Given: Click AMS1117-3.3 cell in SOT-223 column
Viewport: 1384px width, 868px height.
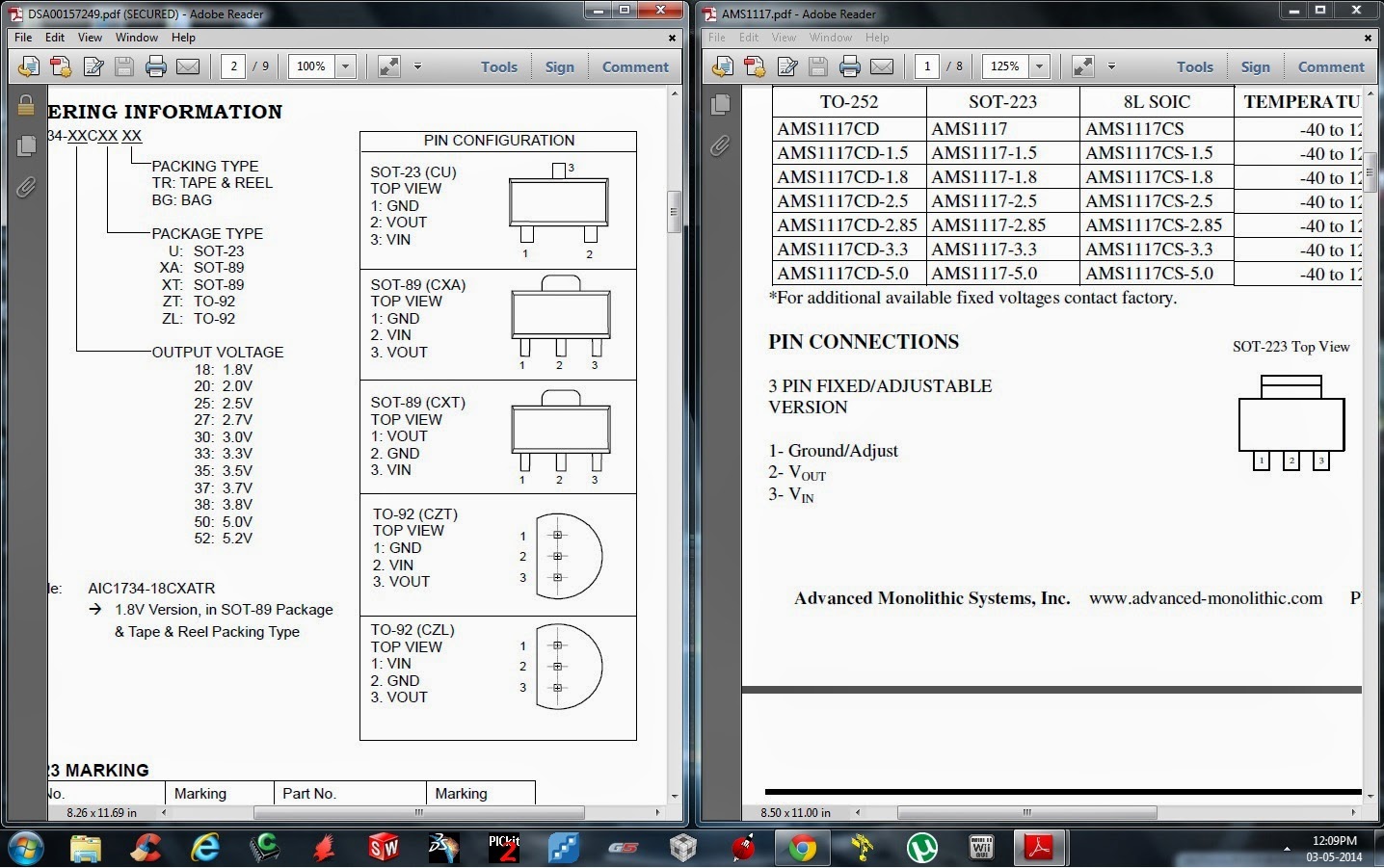Looking at the screenshot, I should point(1003,250).
